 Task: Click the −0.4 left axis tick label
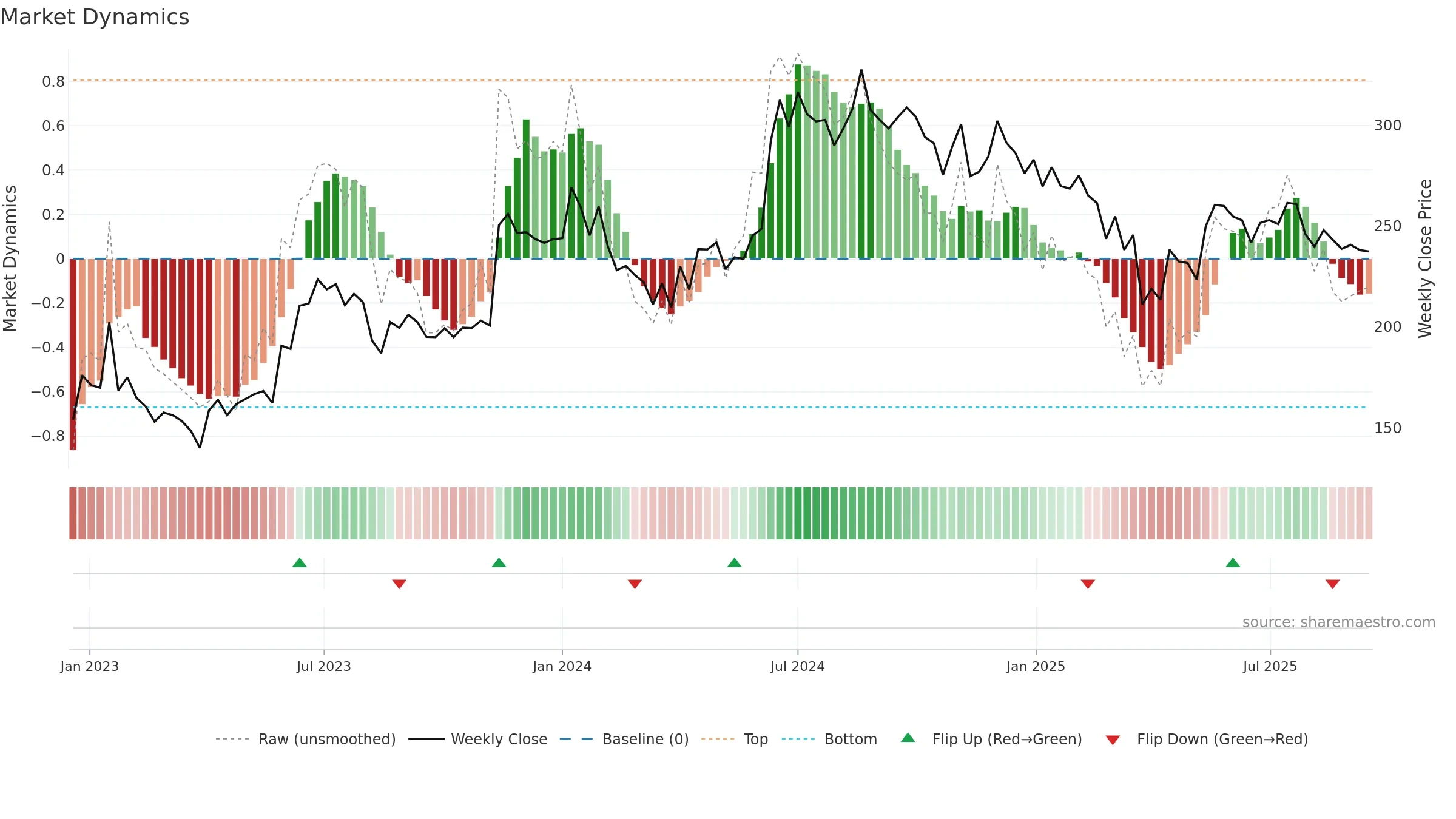click(48, 347)
